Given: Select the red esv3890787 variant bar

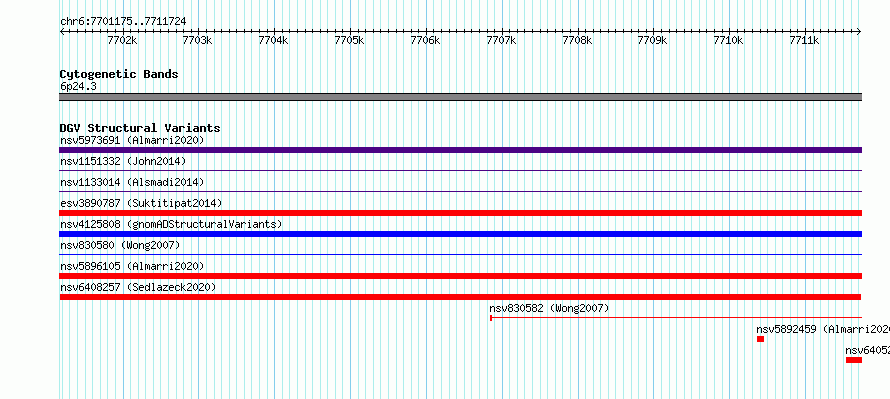Looking at the screenshot, I should [x=460, y=213].
